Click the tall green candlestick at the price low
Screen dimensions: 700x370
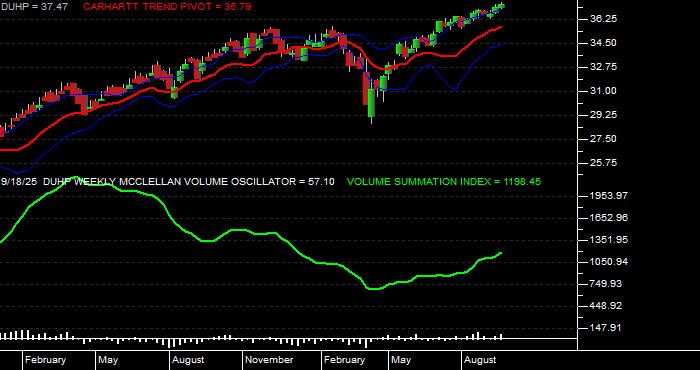tap(371, 103)
